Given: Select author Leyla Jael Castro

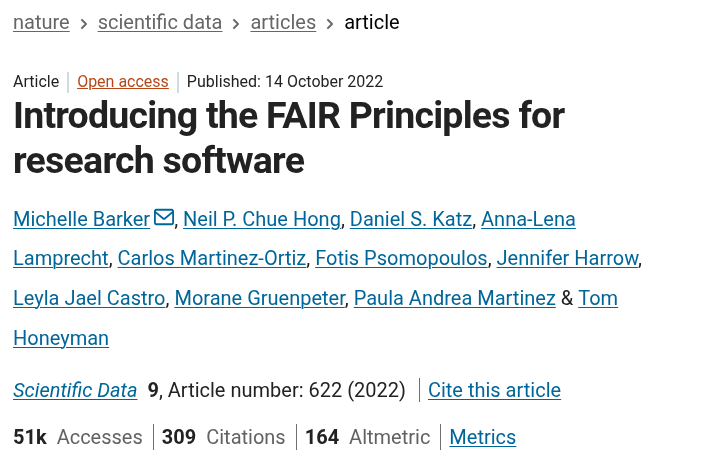Looking at the screenshot, I should click(90, 299).
